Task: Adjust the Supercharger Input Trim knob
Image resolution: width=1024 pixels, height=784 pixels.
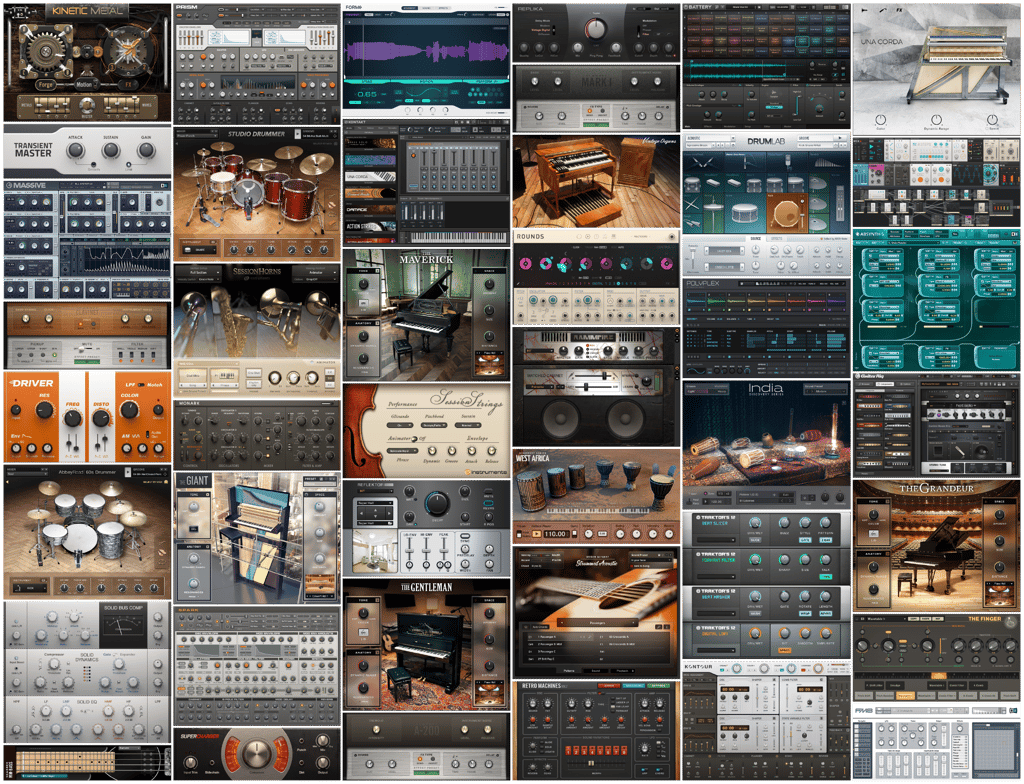Action: [x=190, y=762]
